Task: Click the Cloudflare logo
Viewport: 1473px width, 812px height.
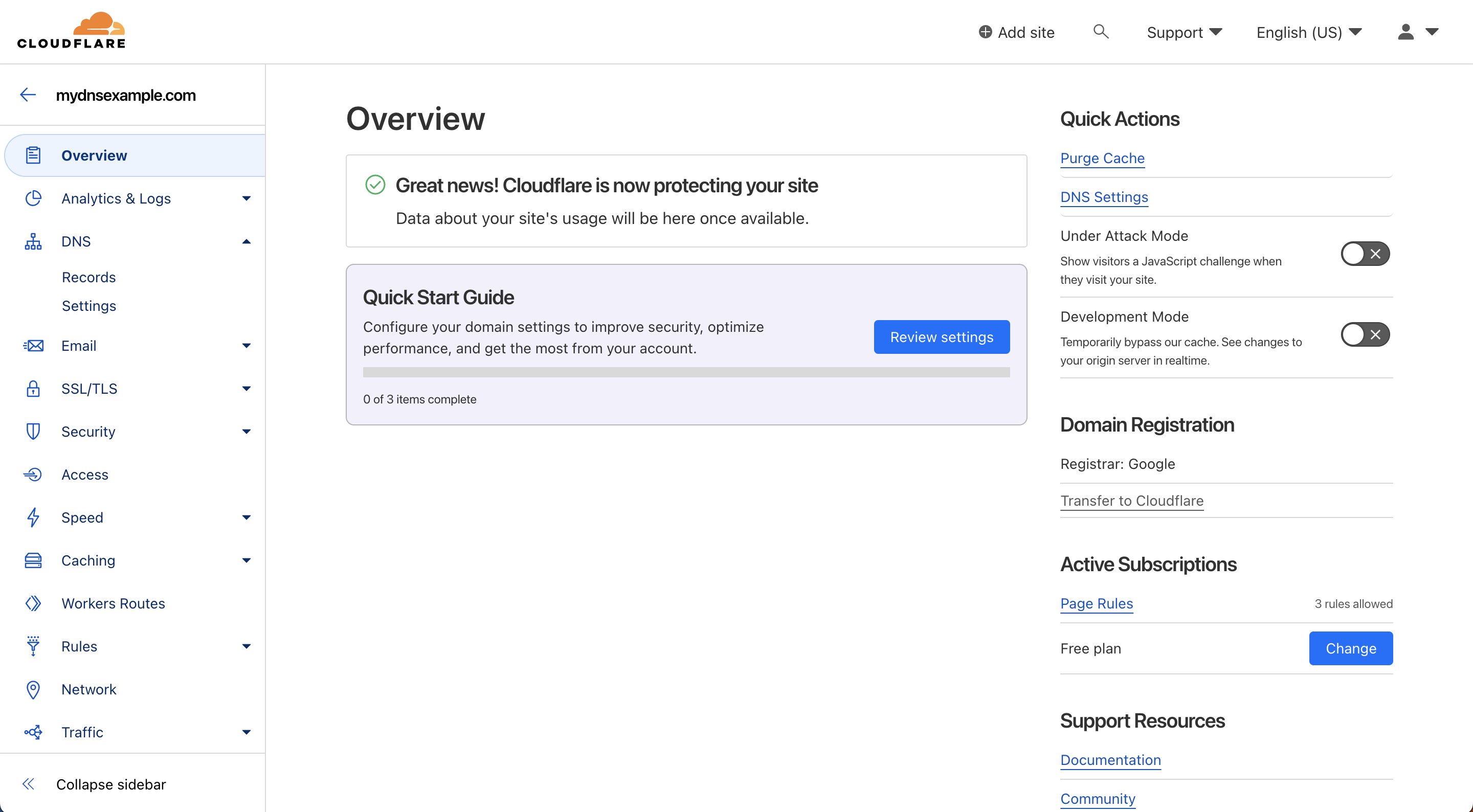Action: tap(71, 30)
